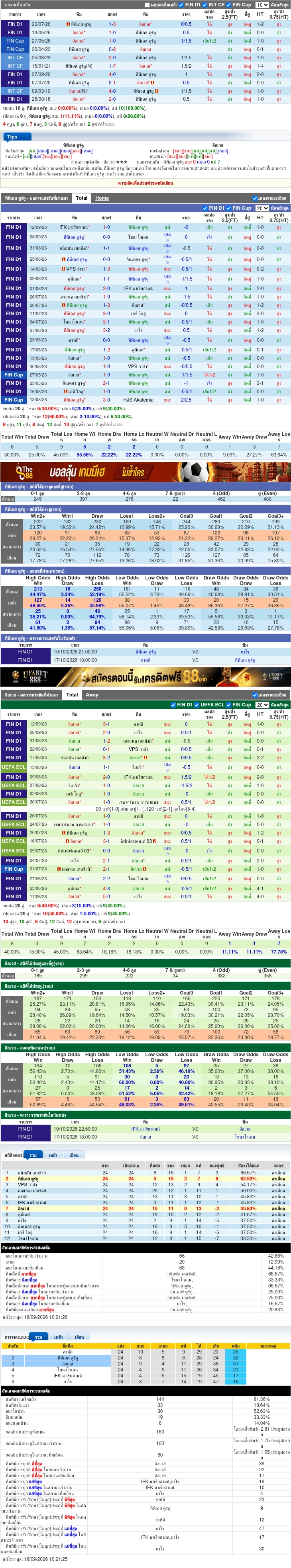The height and width of the screenshot is (1568, 291).
Task: Click the The88 football banner advertisement
Action: tap(145, 472)
